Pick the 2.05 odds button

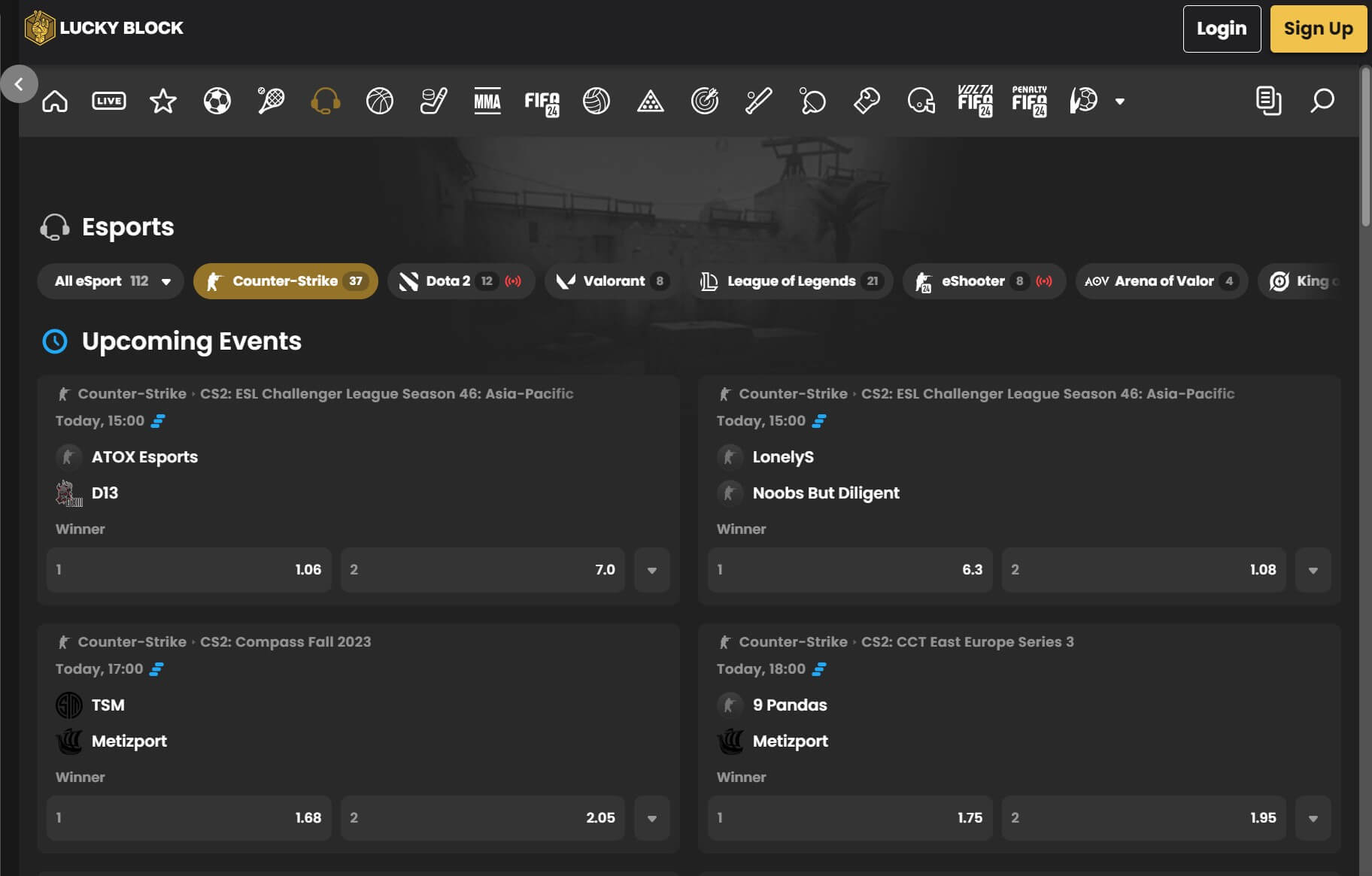483,818
